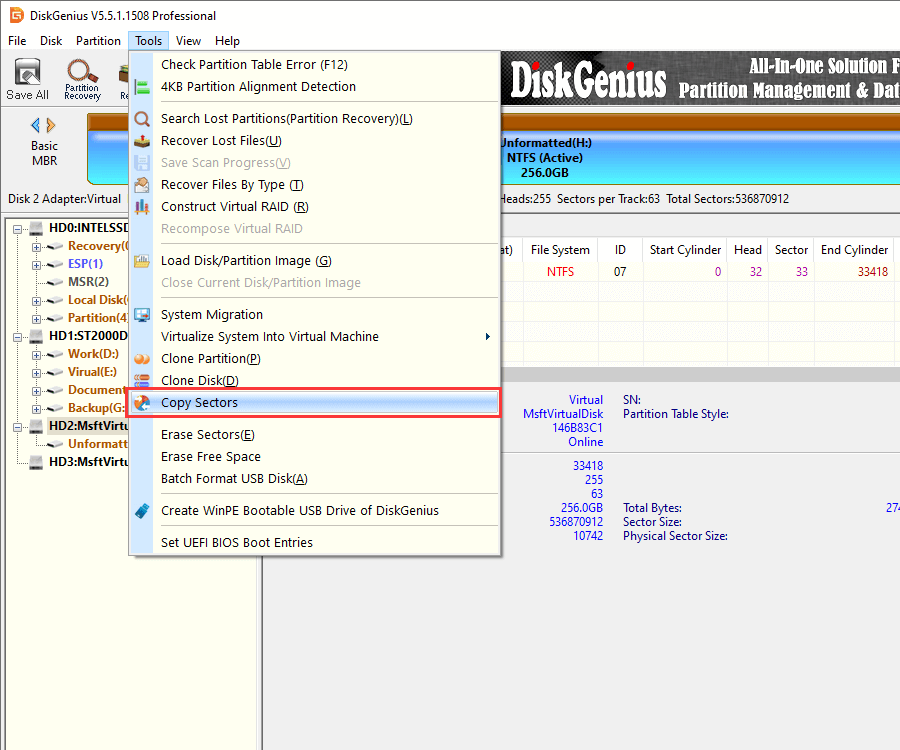Image resolution: width=900 pixels, height=750 pixels.
Task: Collapse the HD0:INTELSSD tree node
Action: [18, 228]
